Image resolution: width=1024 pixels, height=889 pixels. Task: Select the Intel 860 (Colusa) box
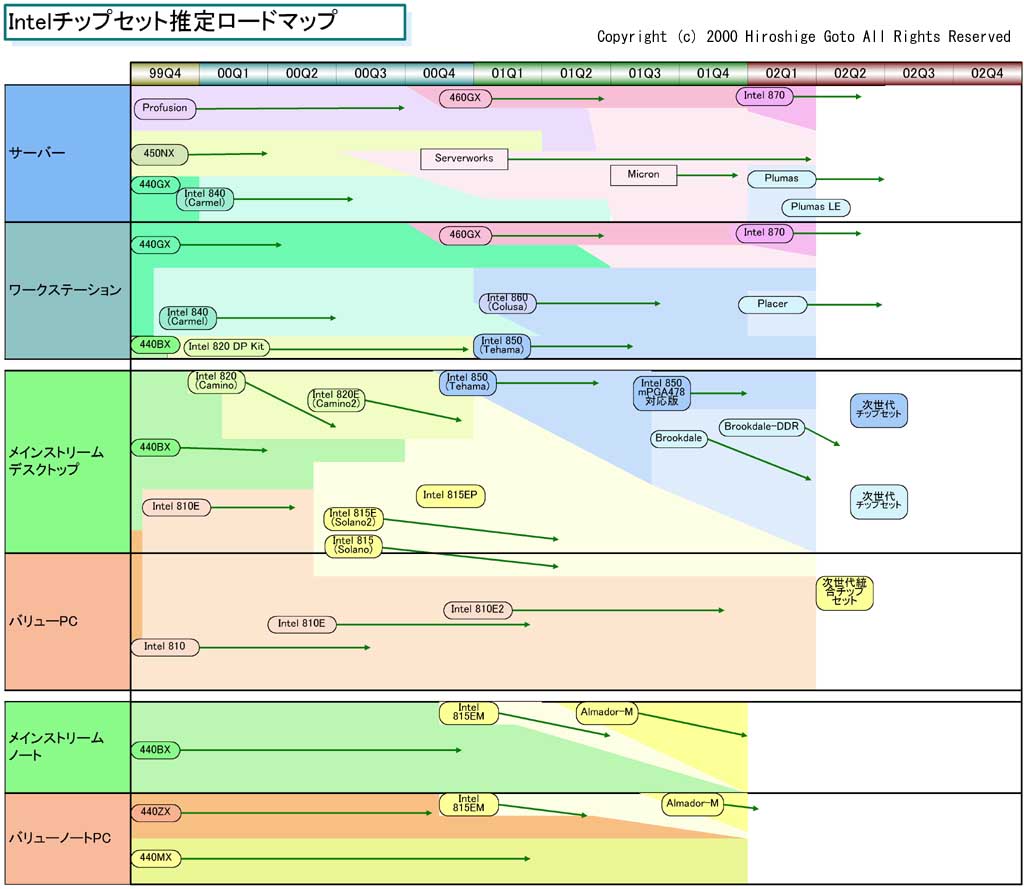pos(507,302)
